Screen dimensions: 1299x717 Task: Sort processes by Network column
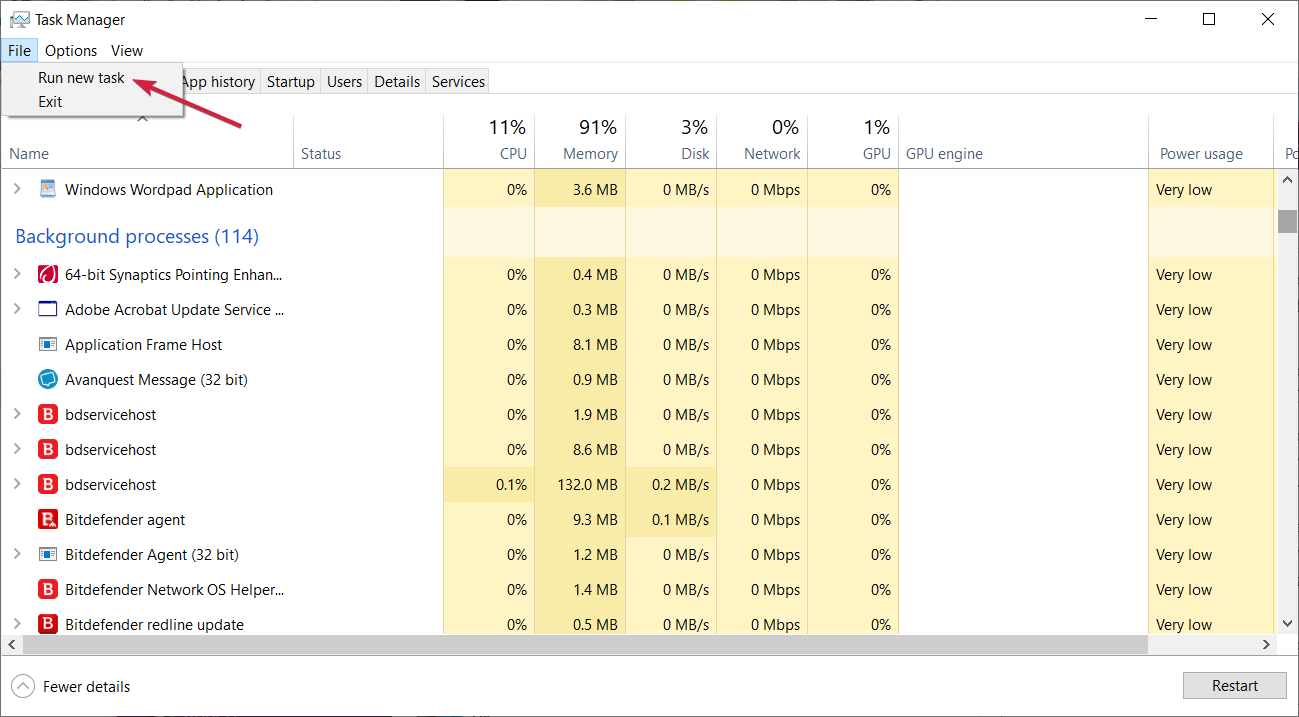[x=762, y=141]
